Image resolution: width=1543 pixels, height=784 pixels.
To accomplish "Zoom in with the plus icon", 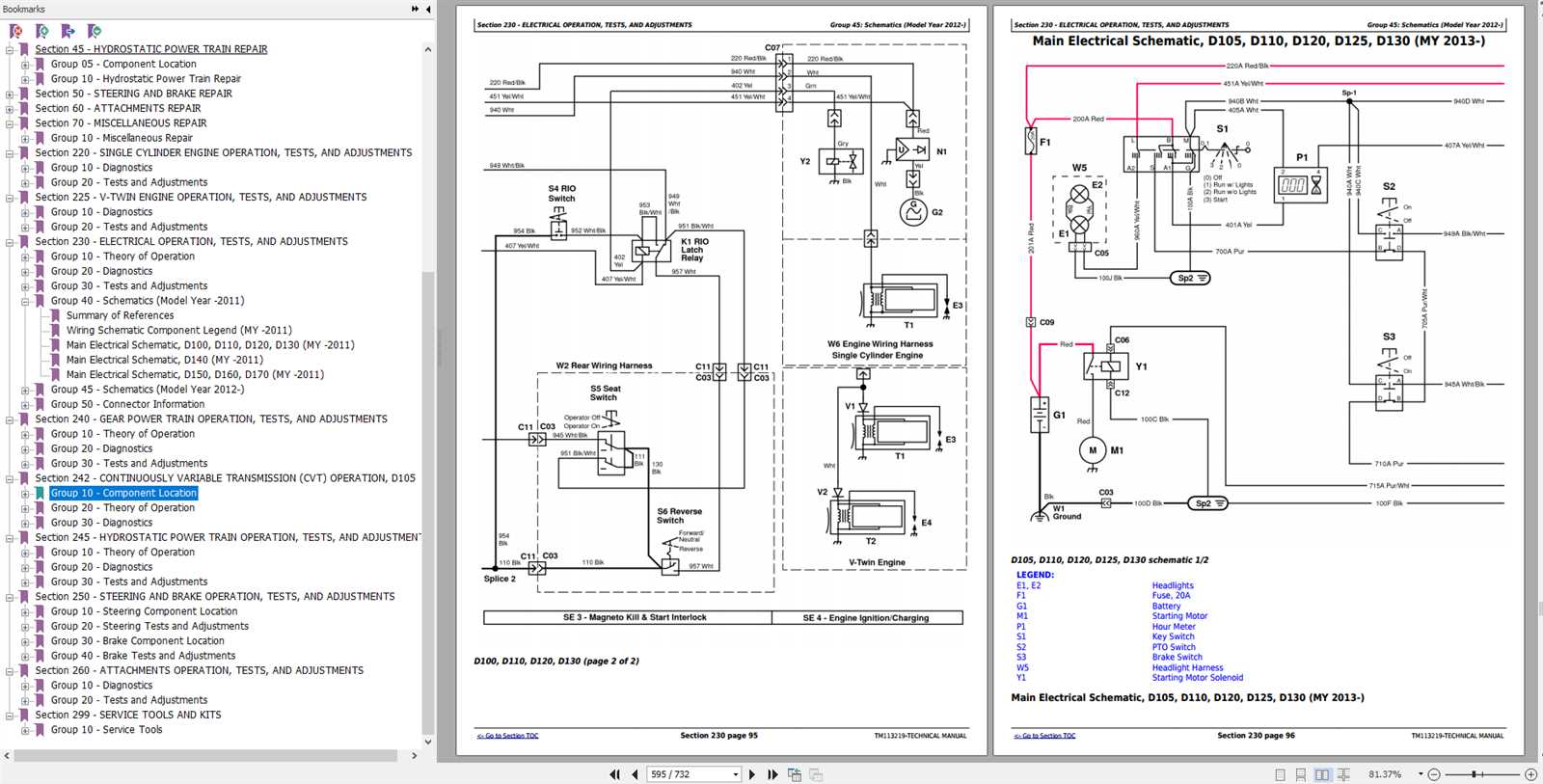I will [x=1530, y=774].
